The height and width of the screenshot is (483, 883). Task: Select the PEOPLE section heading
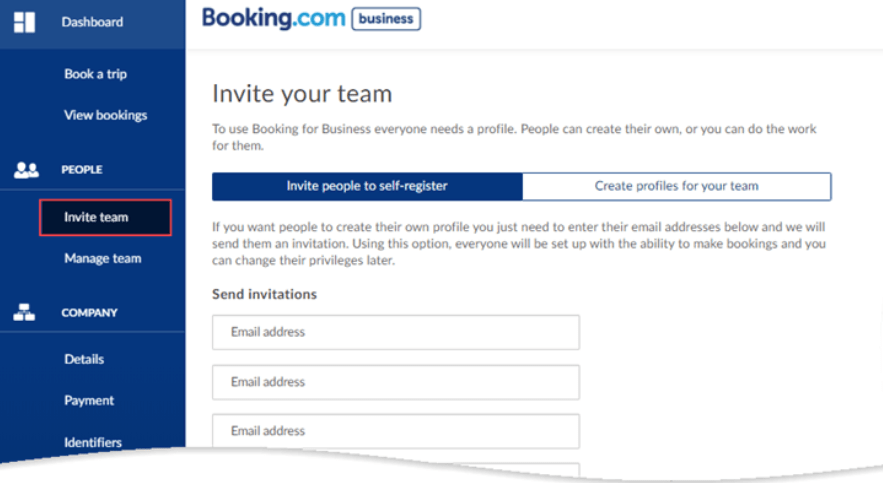point(82,170)
